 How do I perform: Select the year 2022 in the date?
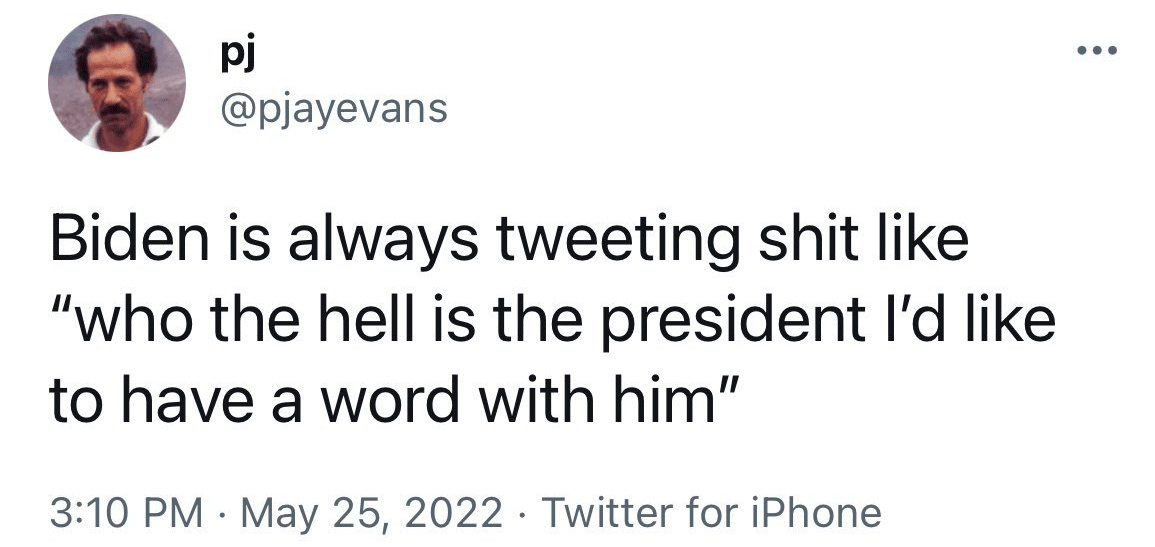459,512
